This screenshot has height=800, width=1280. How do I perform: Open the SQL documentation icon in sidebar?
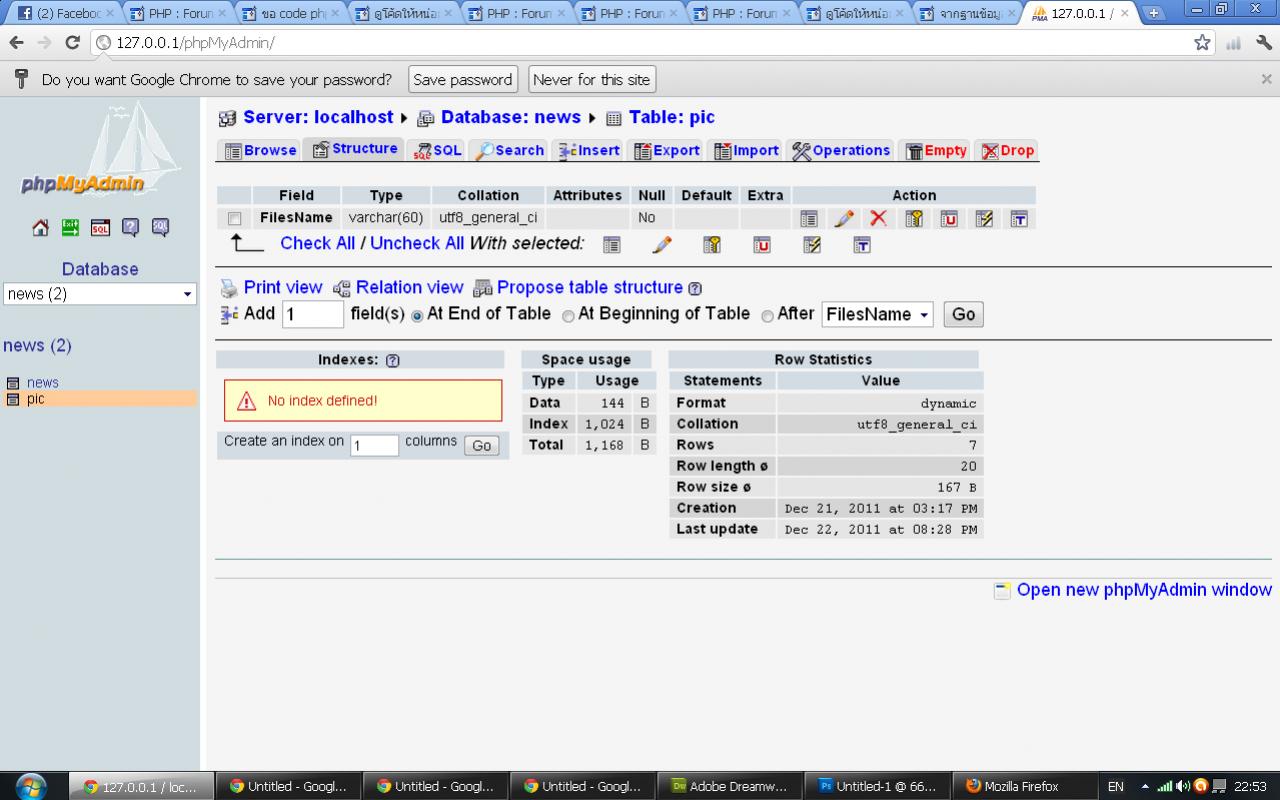160,227
